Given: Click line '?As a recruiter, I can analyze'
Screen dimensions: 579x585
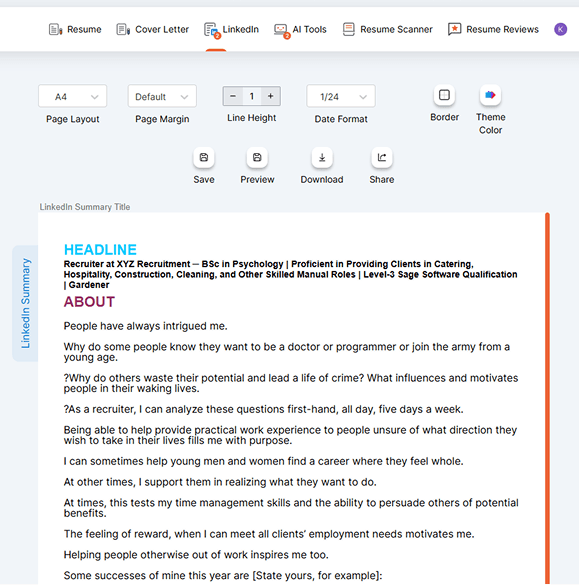Looking at the screenshot, I should (x=263, y=409).
